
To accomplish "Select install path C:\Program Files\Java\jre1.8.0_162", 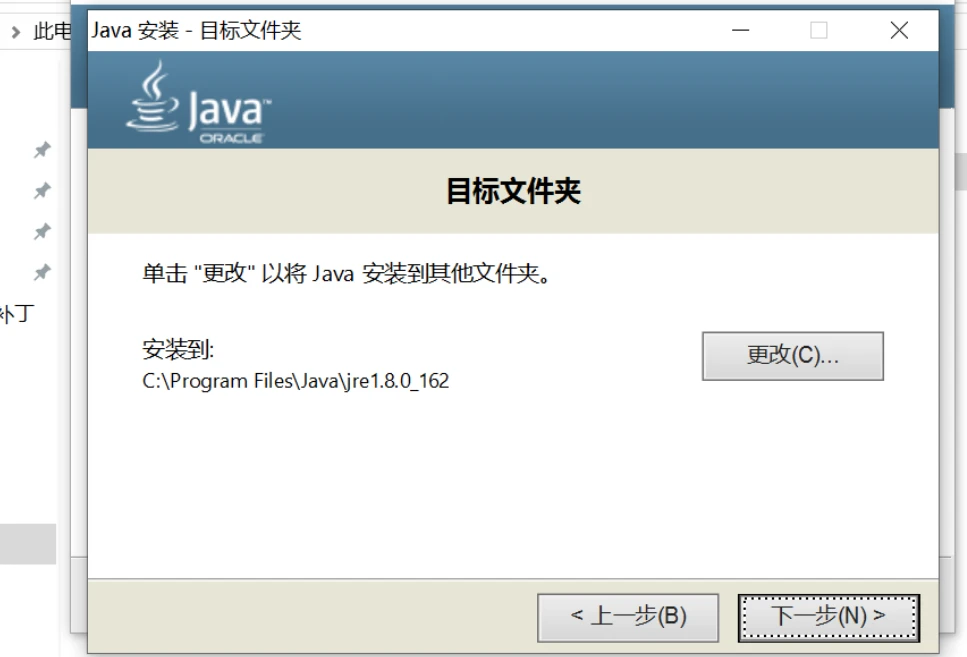I will point(295,381).
